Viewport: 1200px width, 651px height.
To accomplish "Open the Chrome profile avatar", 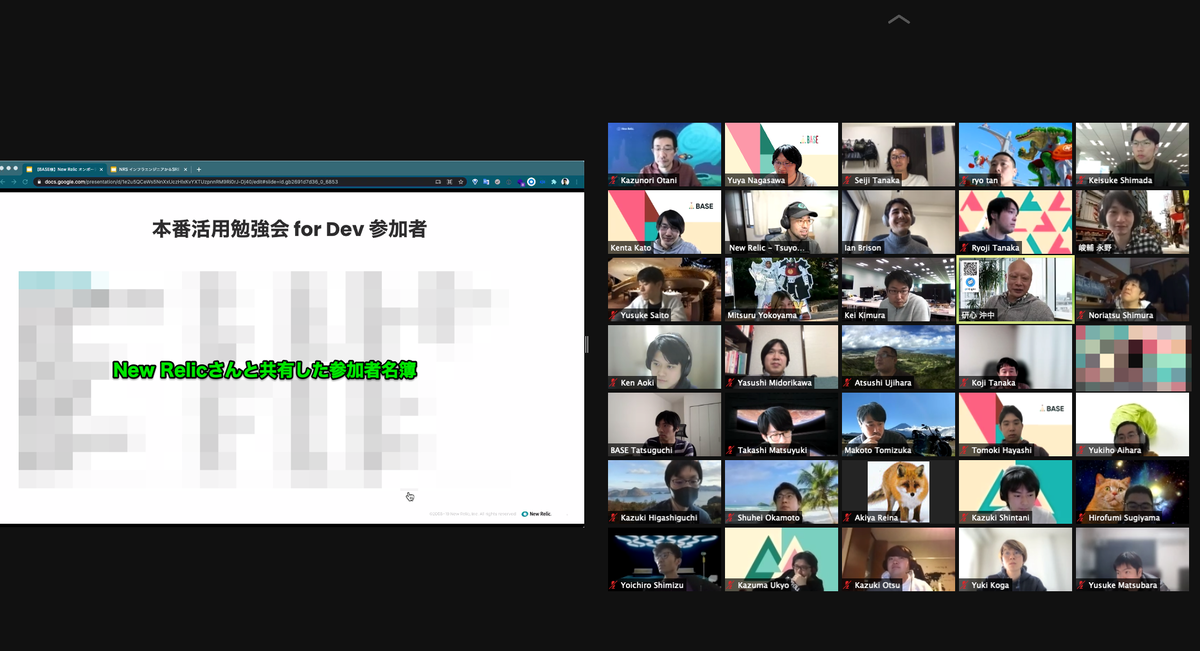I will (x=565, y=182).
